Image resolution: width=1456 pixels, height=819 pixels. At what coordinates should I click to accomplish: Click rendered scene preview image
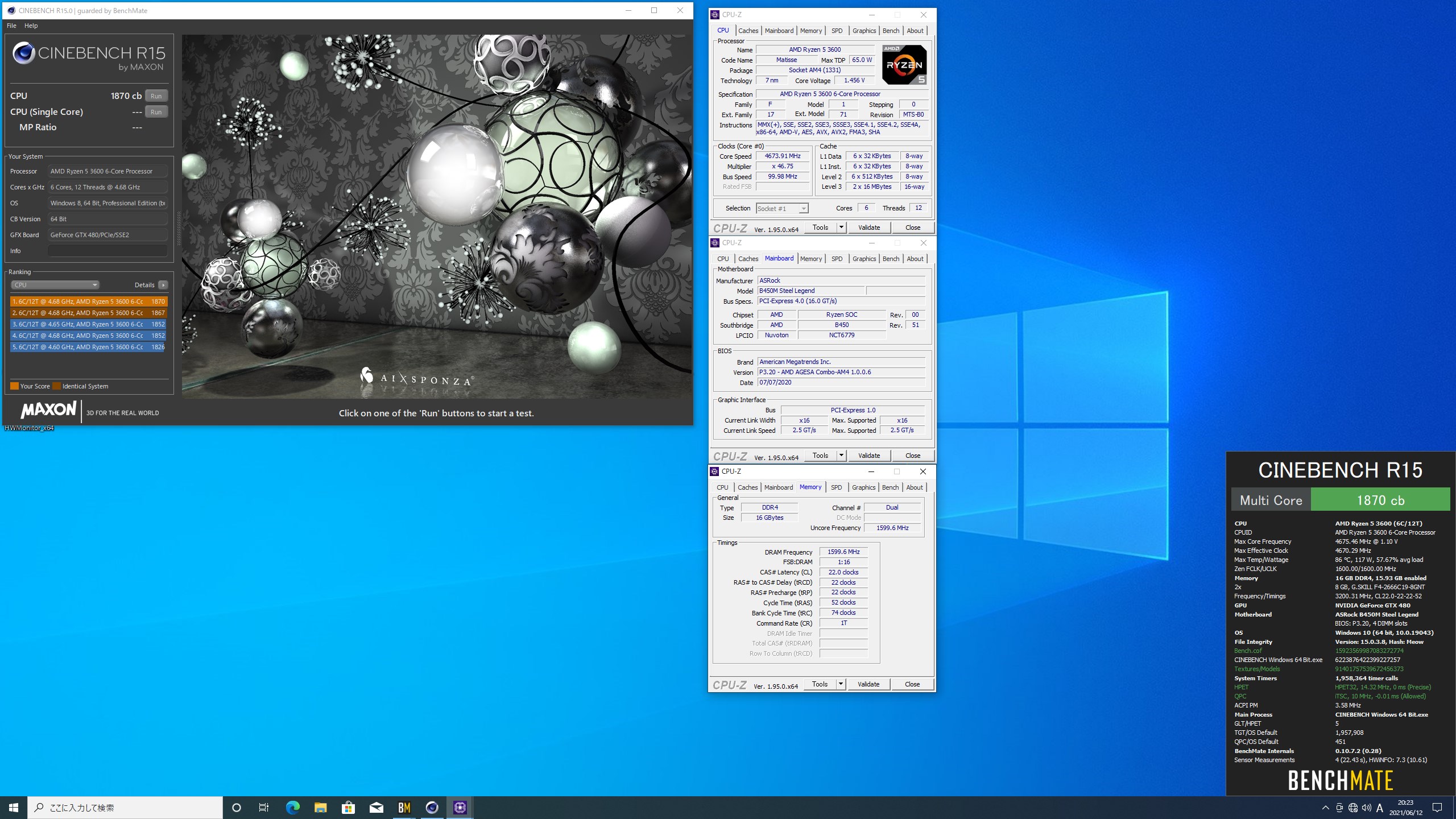point(437,216)
